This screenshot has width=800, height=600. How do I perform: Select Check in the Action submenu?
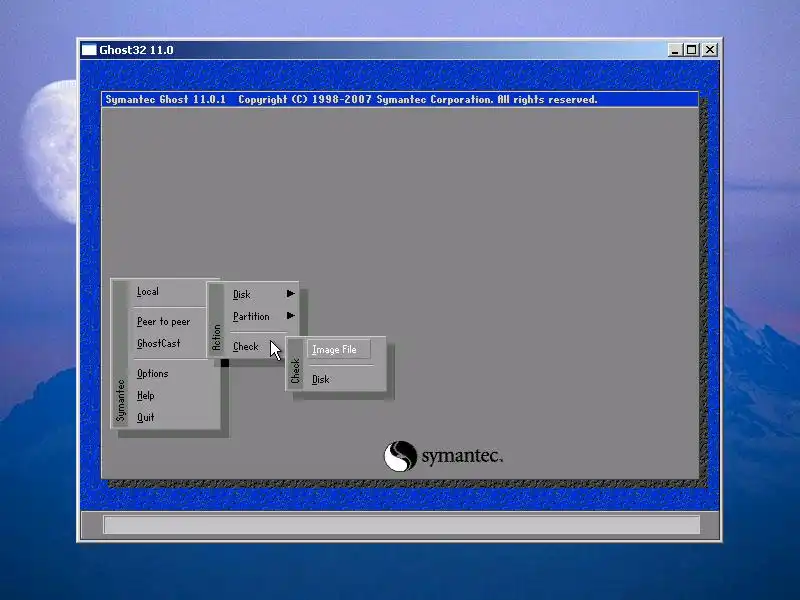point(246,346)
